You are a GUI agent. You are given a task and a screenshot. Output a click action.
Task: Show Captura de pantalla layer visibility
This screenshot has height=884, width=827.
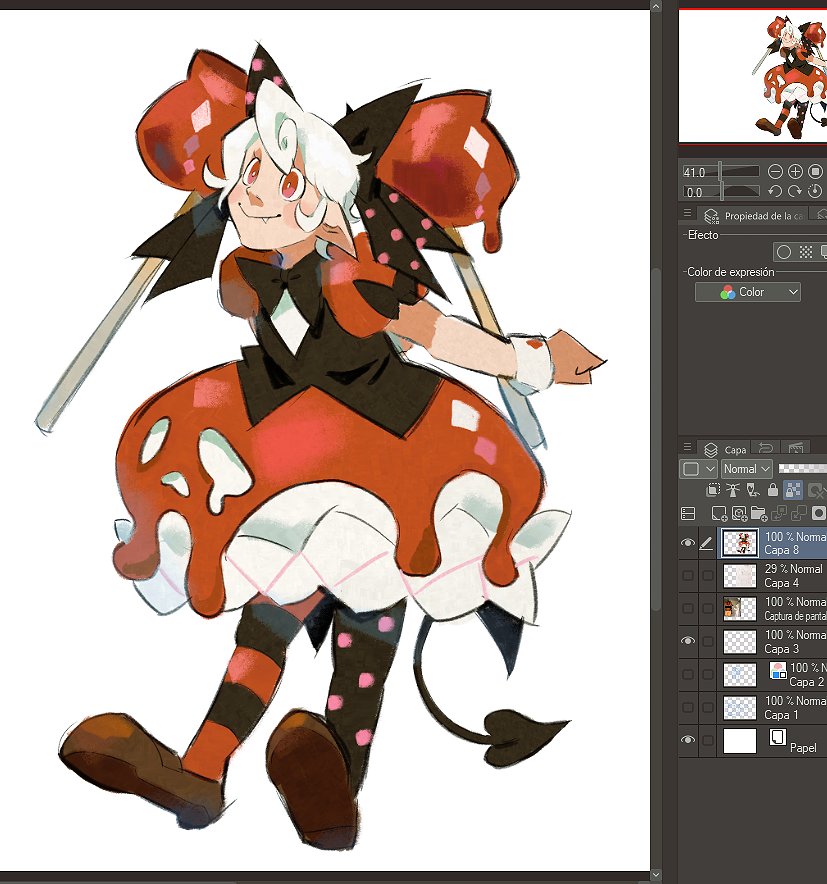(688, 608)
